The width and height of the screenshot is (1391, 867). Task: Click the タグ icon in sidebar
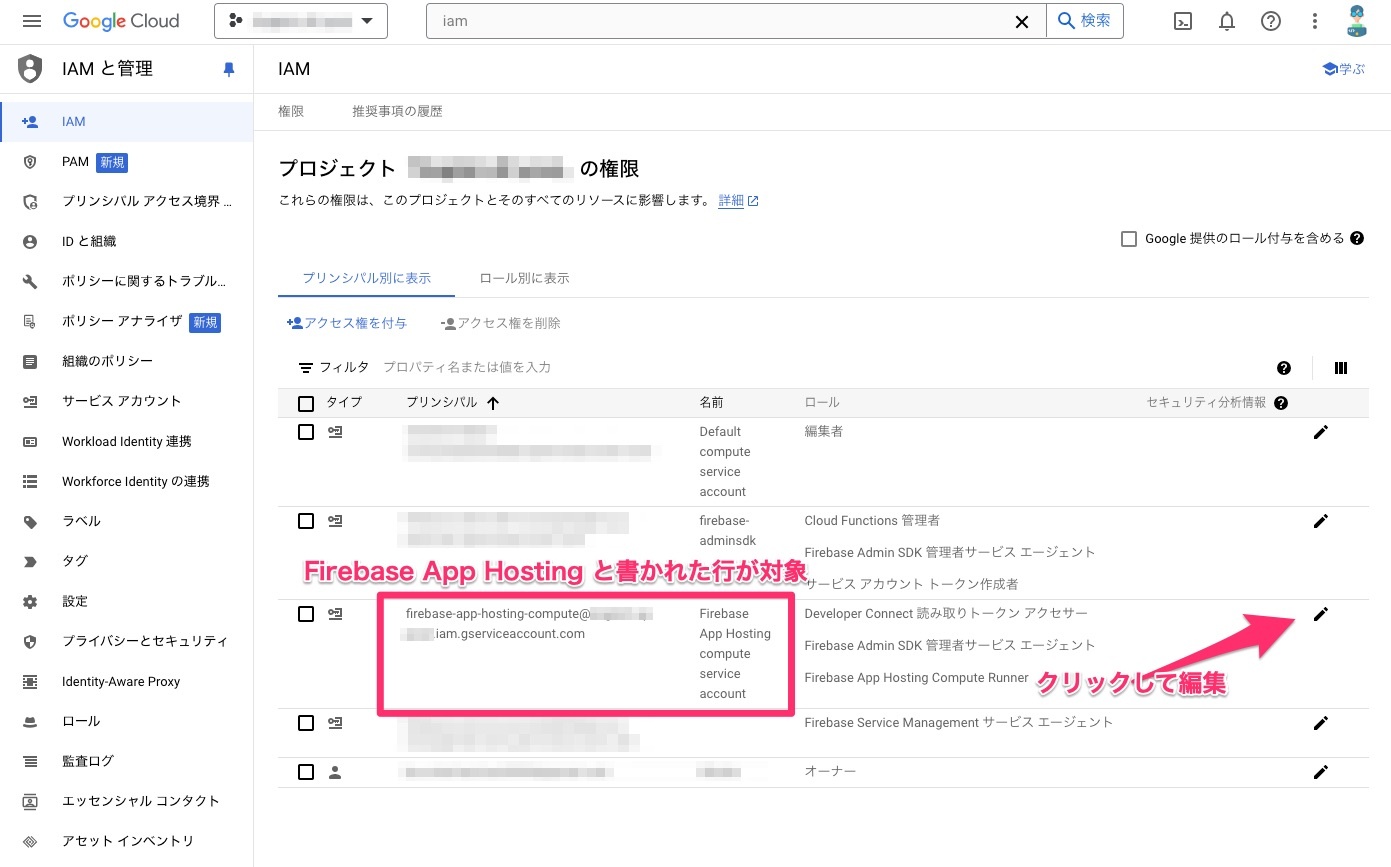coord(30,561)
